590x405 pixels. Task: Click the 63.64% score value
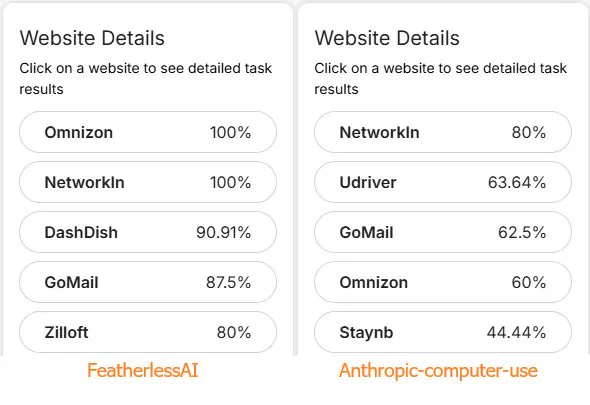pos(517,182)
